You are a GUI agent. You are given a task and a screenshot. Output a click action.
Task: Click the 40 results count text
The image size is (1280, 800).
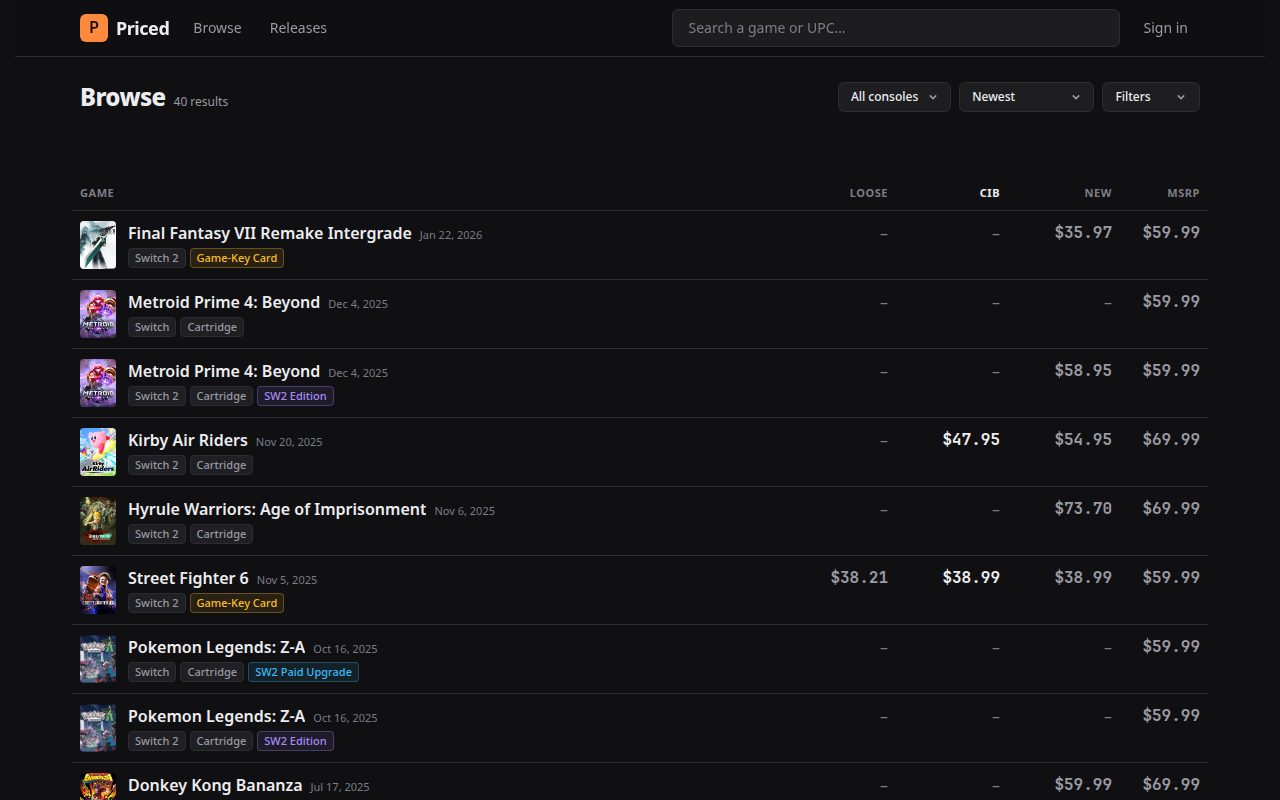click(201, 101)
